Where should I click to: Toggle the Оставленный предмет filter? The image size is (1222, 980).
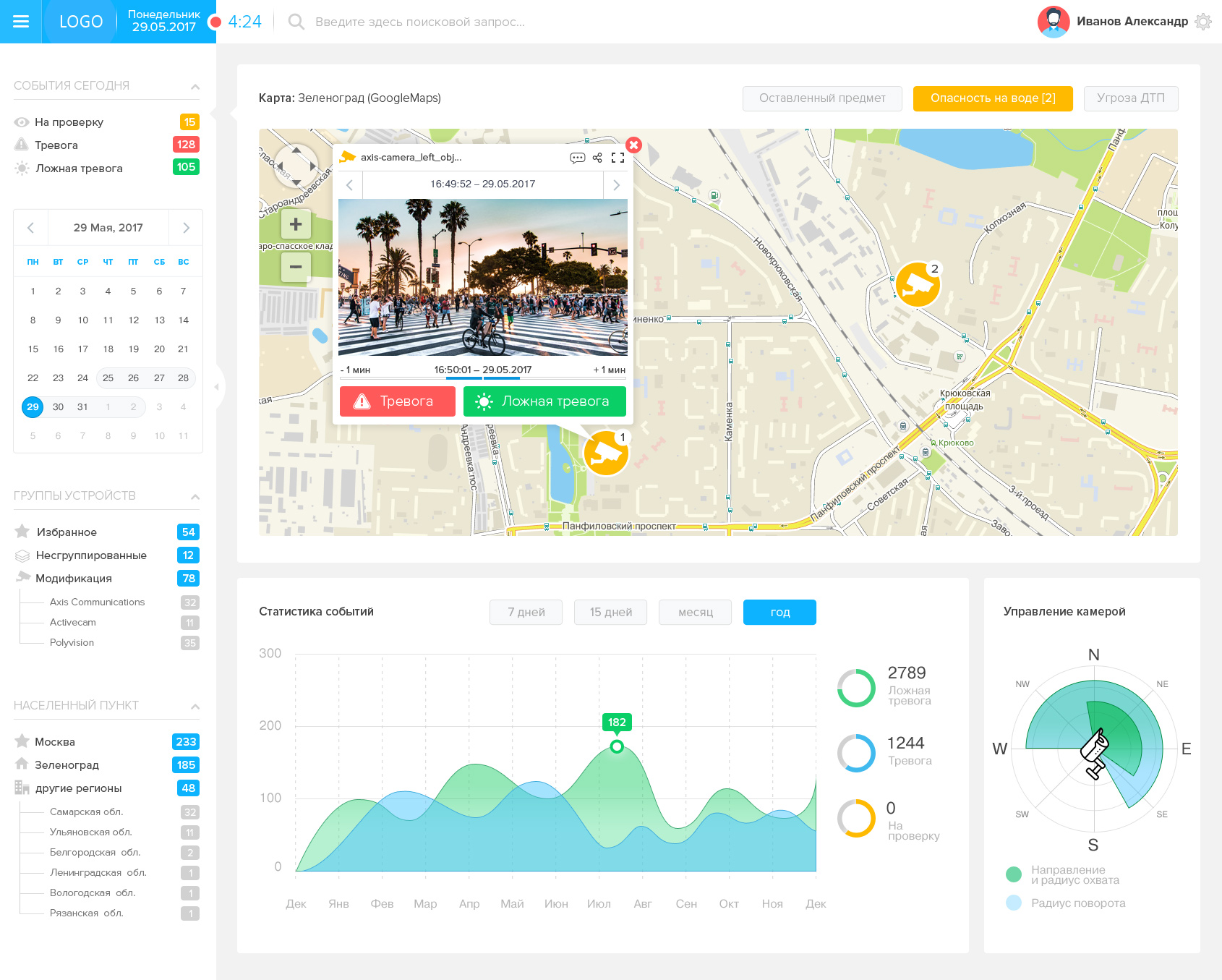point(822,98)
